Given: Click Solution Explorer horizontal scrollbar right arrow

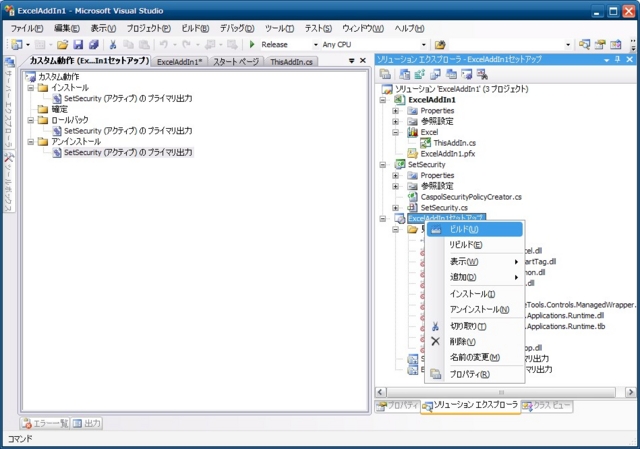Looking at the screenshot, I should coord(630,392).
